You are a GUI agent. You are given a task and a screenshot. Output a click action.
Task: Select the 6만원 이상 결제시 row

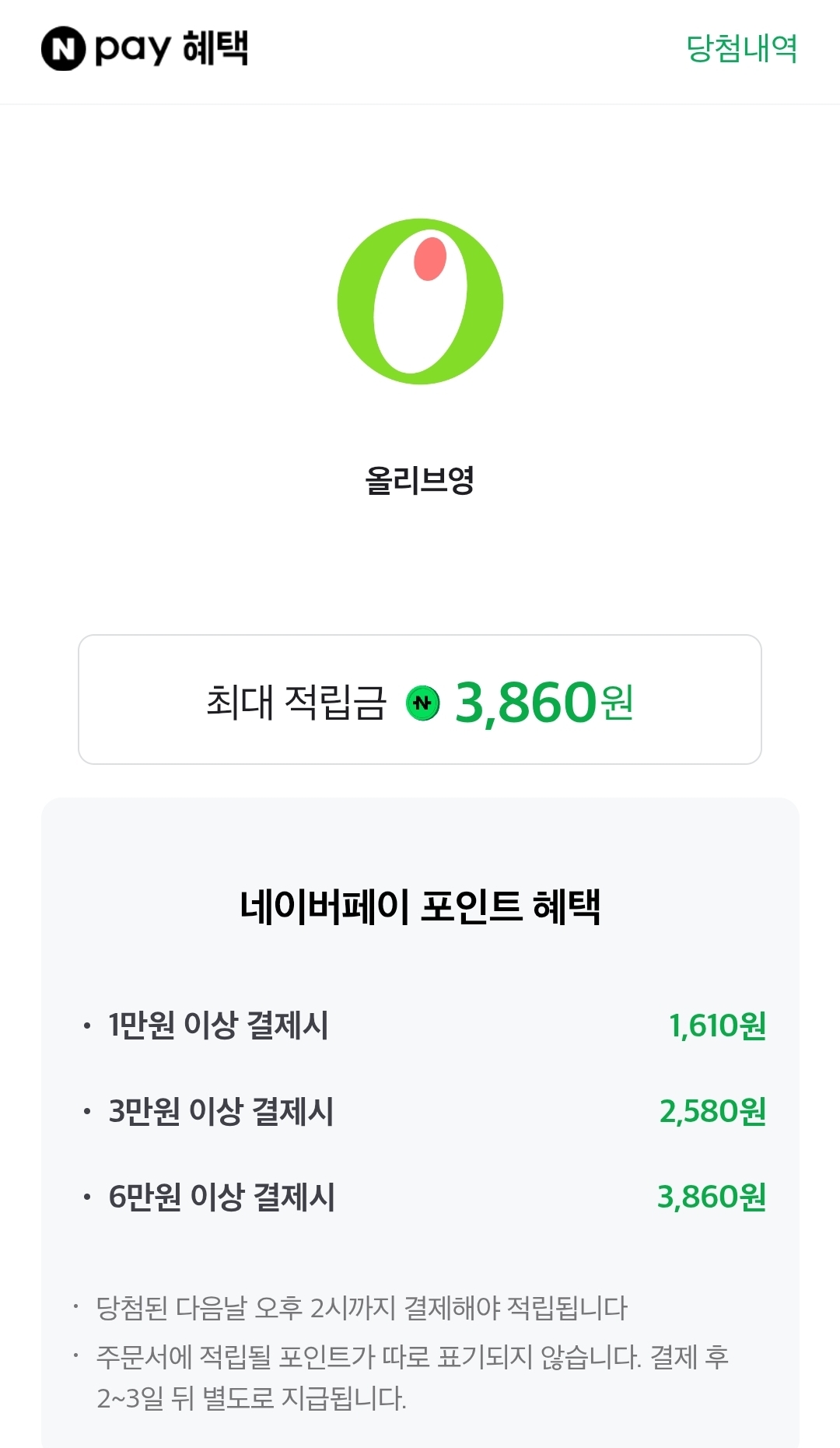point(222,1197)
